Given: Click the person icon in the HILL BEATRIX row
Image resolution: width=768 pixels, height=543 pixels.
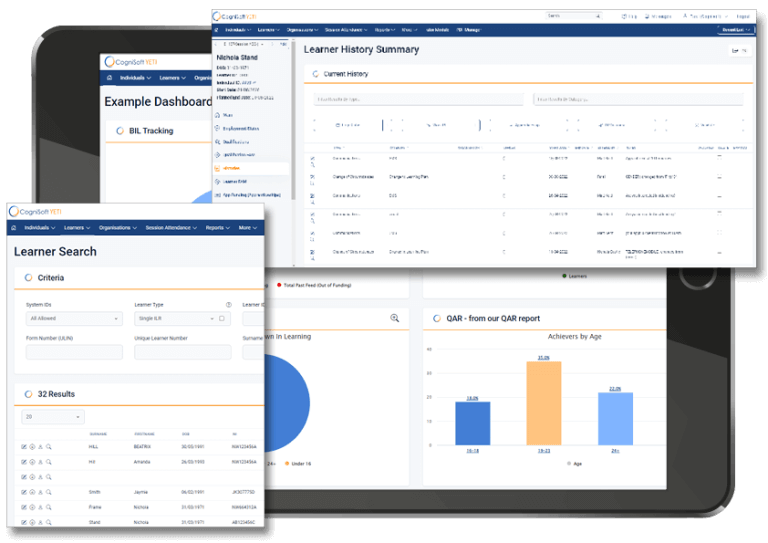Looking at the screenshot, I should pyautogui.click(x=41, y=447).
